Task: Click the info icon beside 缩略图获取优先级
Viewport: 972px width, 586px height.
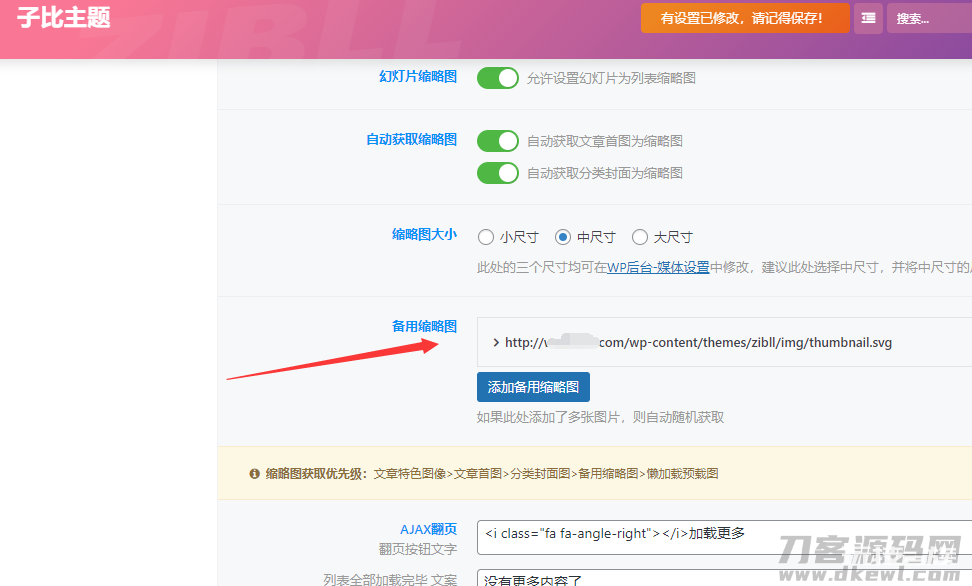Action: click(x=255, y=474)
